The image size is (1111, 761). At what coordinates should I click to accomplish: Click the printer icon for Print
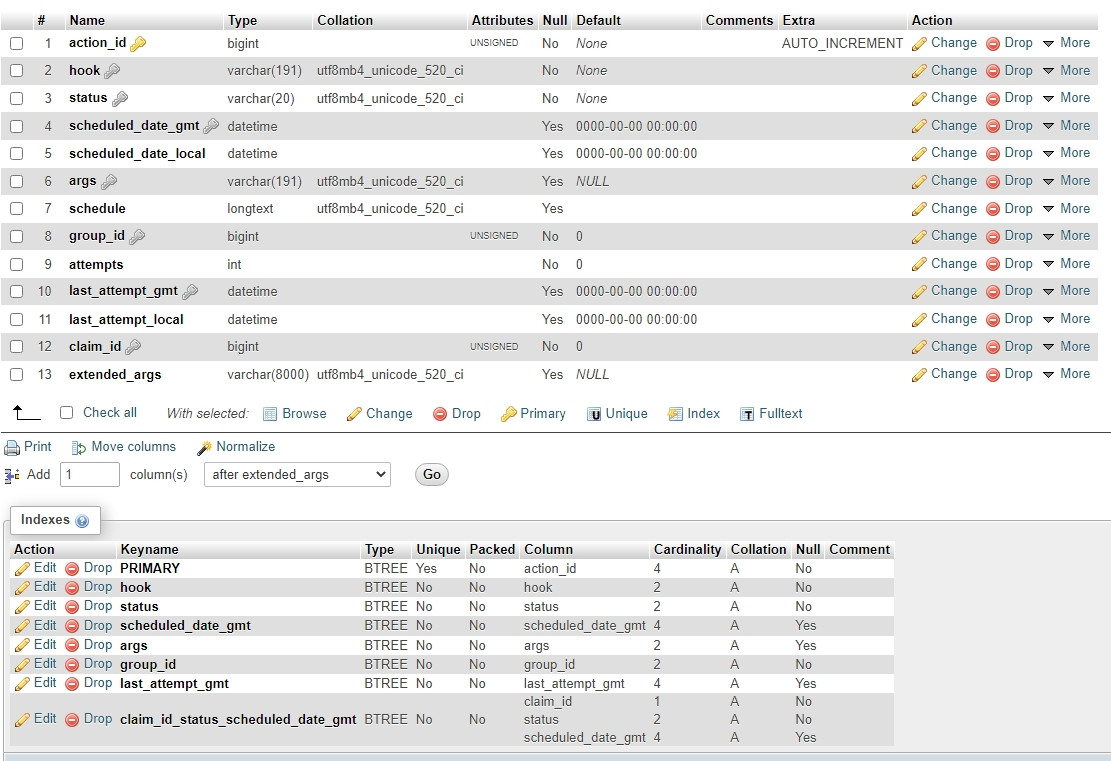(x=12, y=448)
